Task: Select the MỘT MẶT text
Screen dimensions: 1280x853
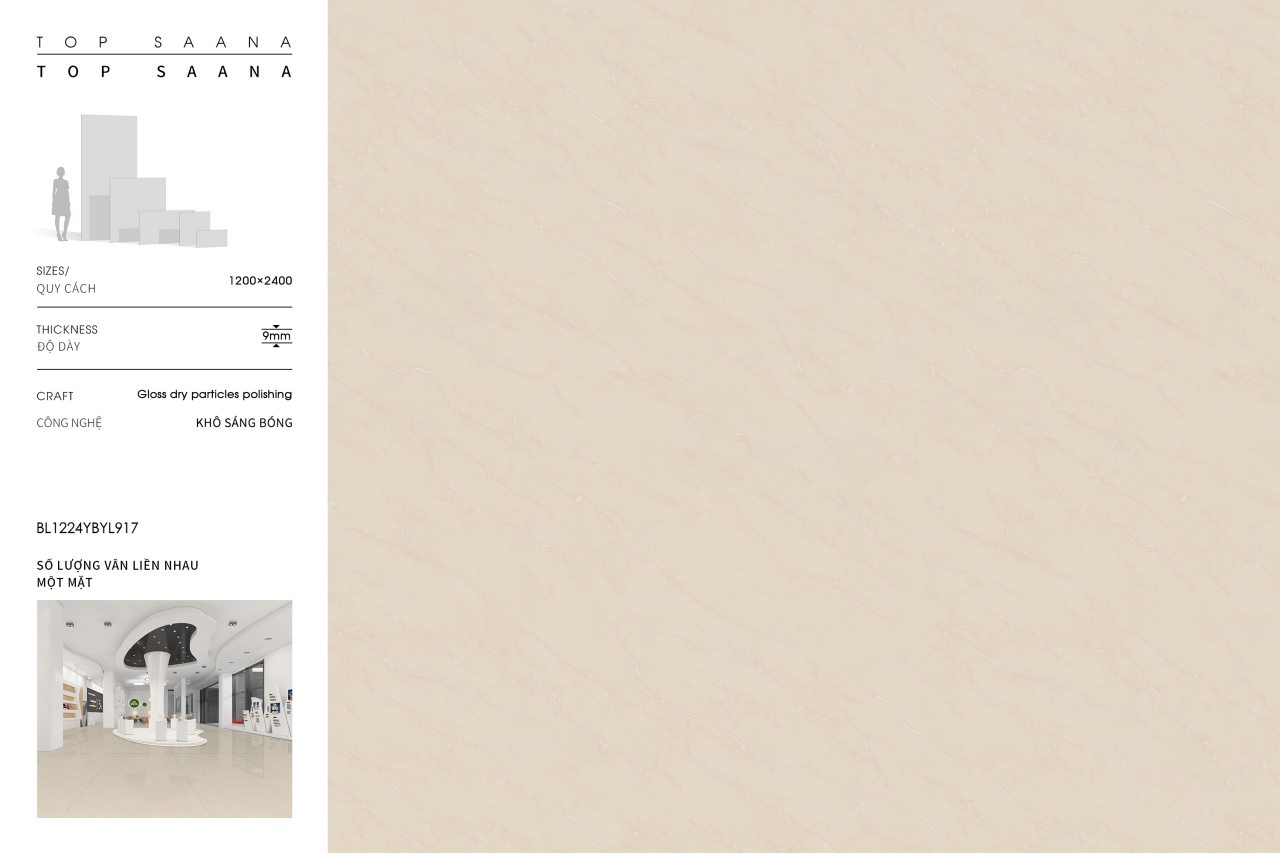Action: click(x=65, y=583)
